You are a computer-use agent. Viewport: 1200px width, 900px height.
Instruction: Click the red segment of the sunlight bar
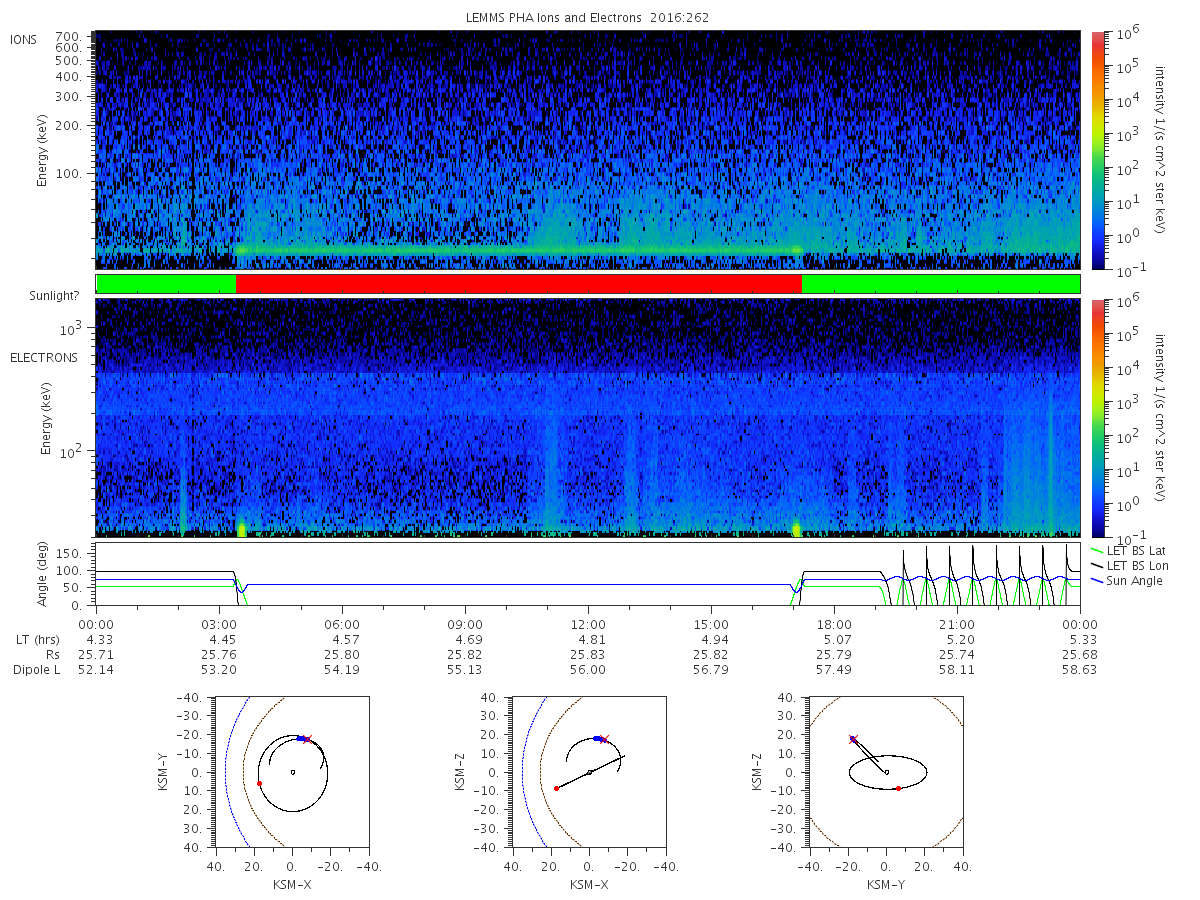pyautogui.click(x=519, y=284)
